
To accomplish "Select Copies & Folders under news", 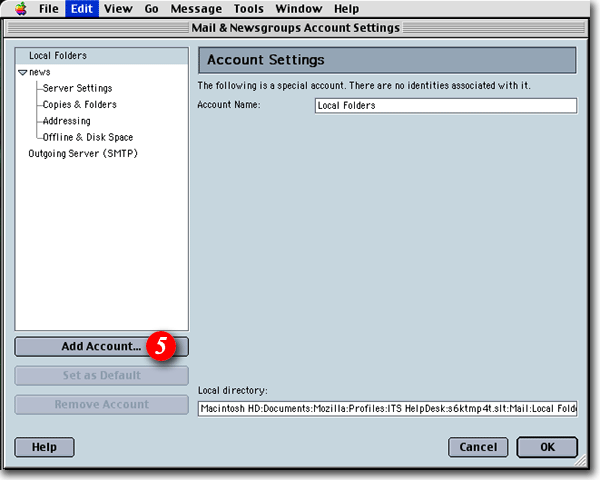I will (79, 105).
